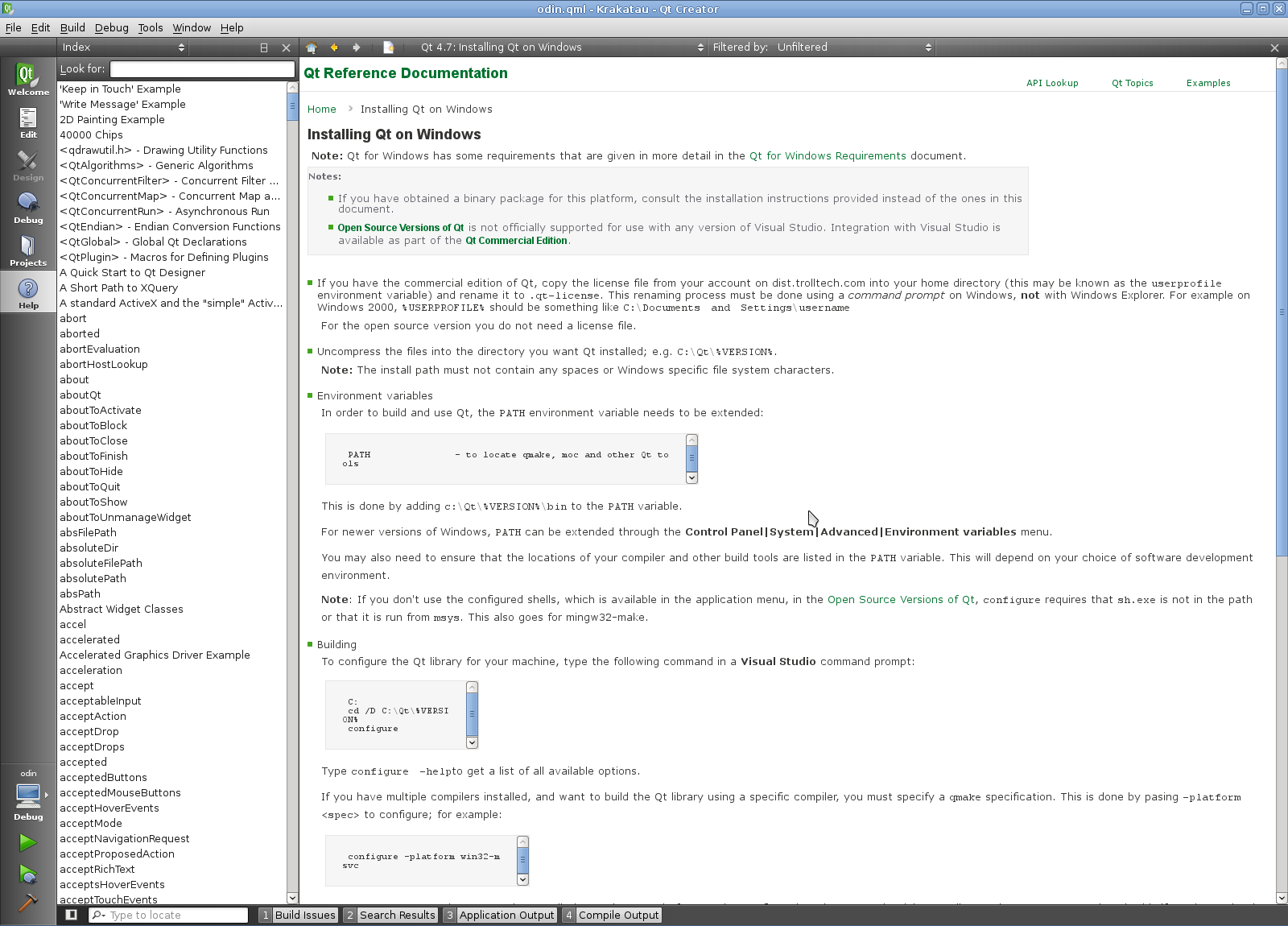Close the help document view
This screenshot has width=1288, height=926.
[x=1274, y=48]
